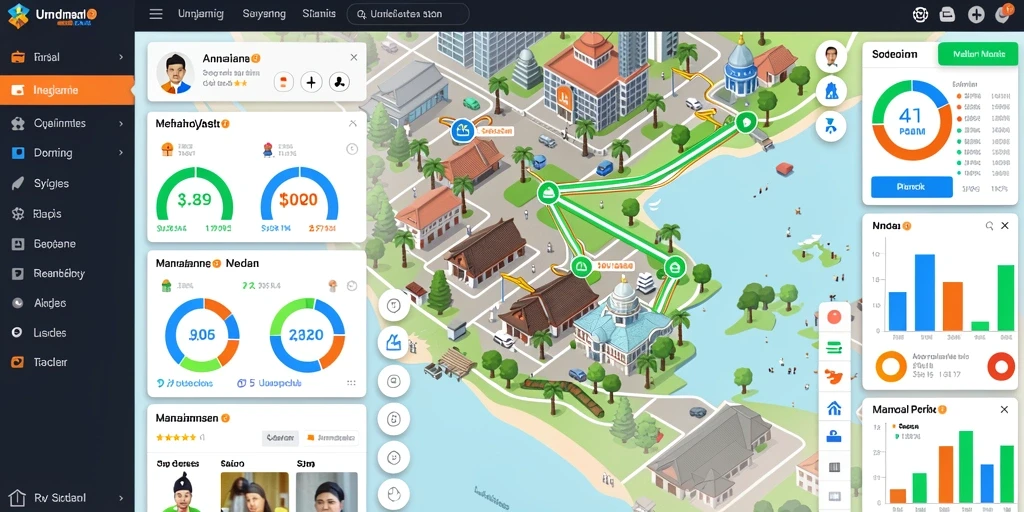Open the Sayarng top menu item
This screenshot has height=512, width=1024.
(264, 14)
